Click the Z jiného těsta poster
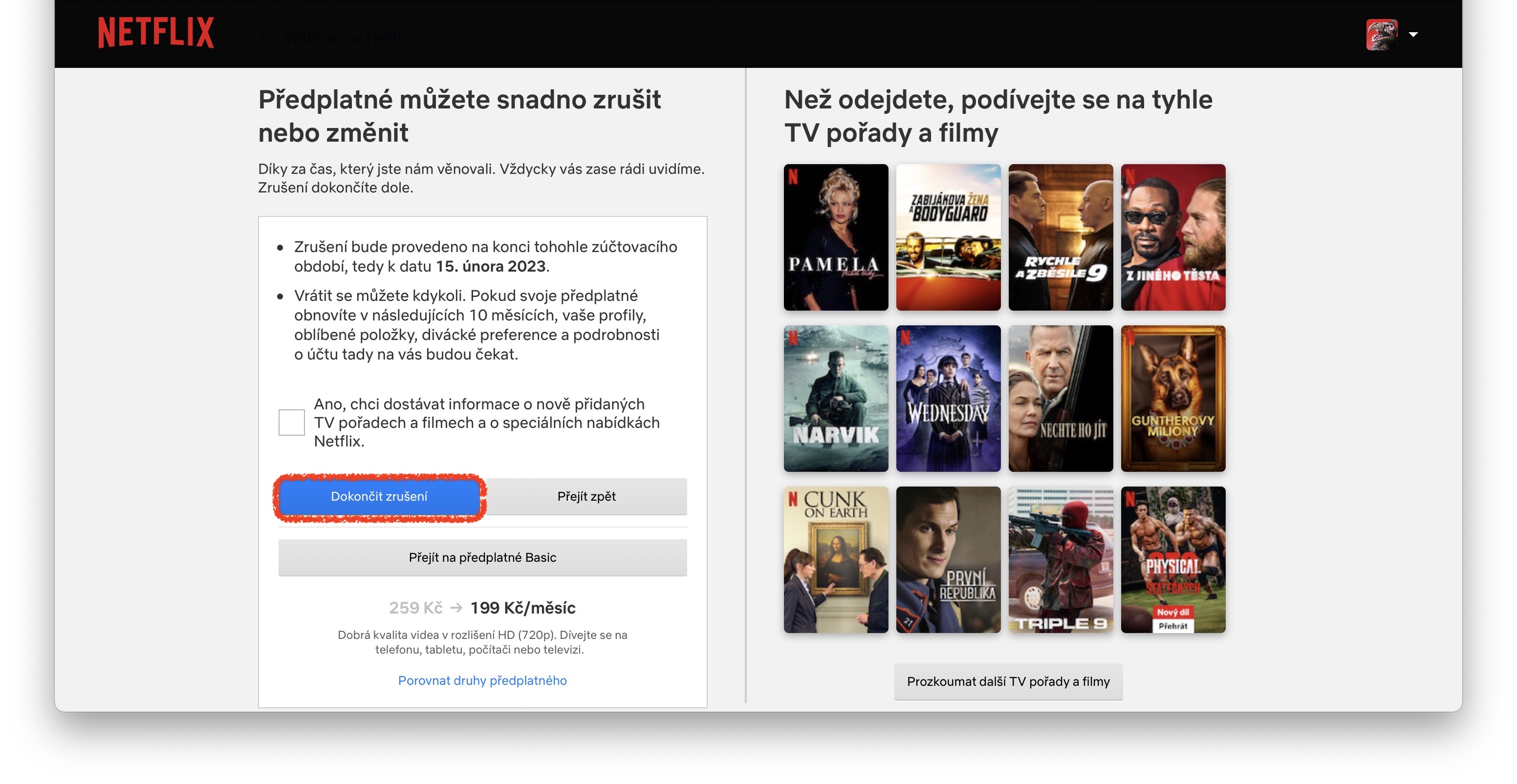Image resolution: width=1517 pixels, height=784 pixels. [x=1173, y=237]
